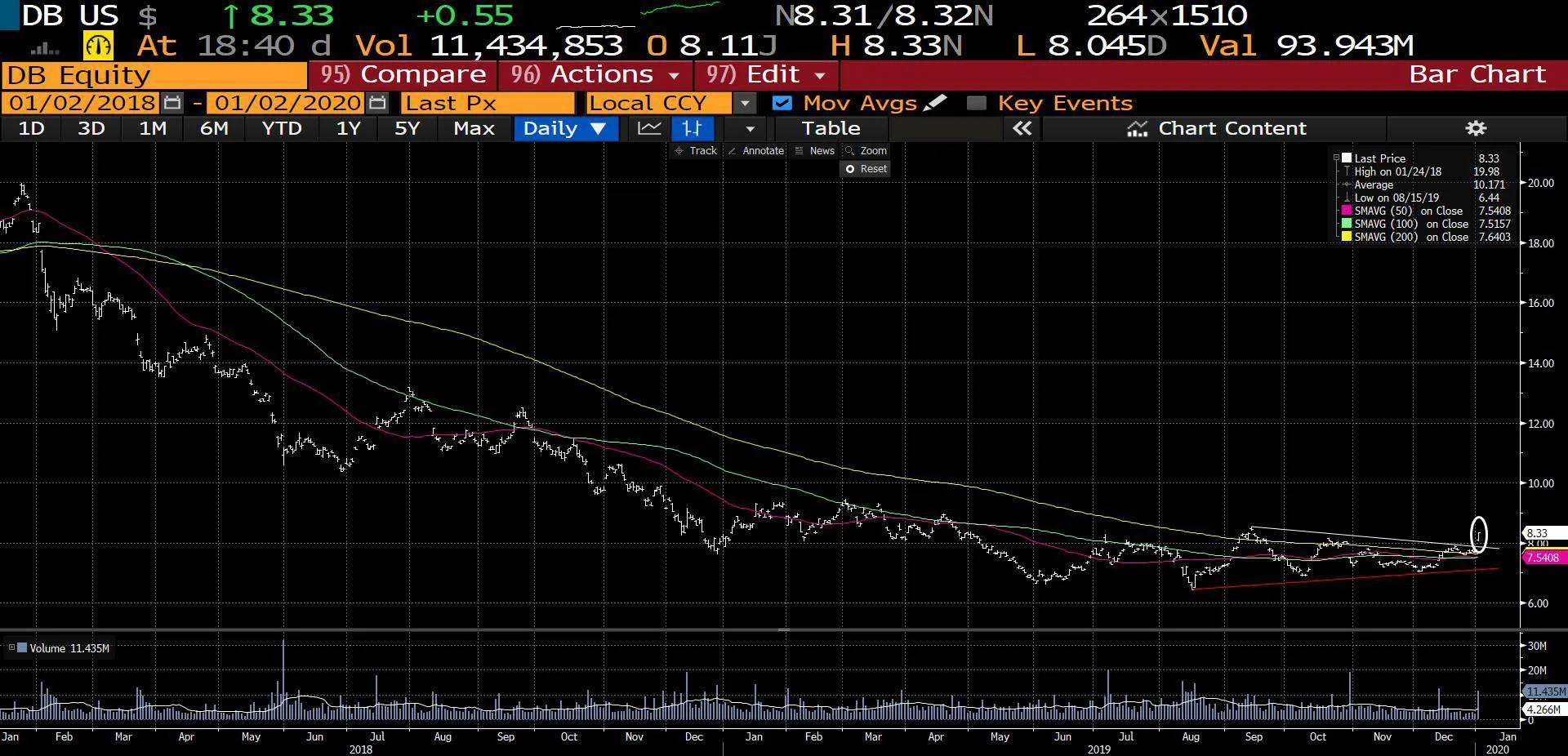Open the start date calendar picker
The width and height of the screenshot is (1568, 756).
pyautogui.click(x=172, y=103)
